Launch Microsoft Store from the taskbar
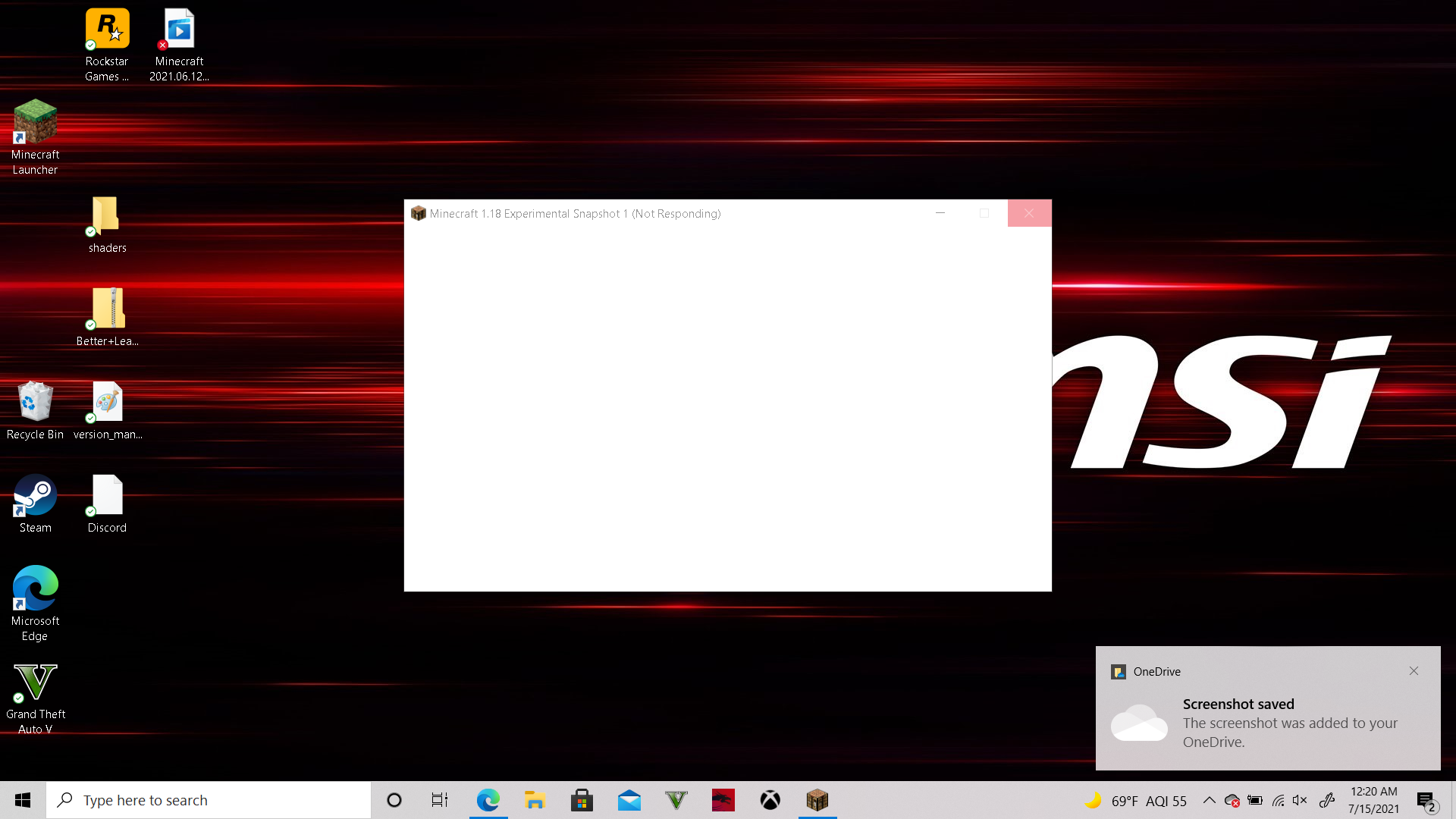Screen dimensions: 1456x819 coord(582,800)
